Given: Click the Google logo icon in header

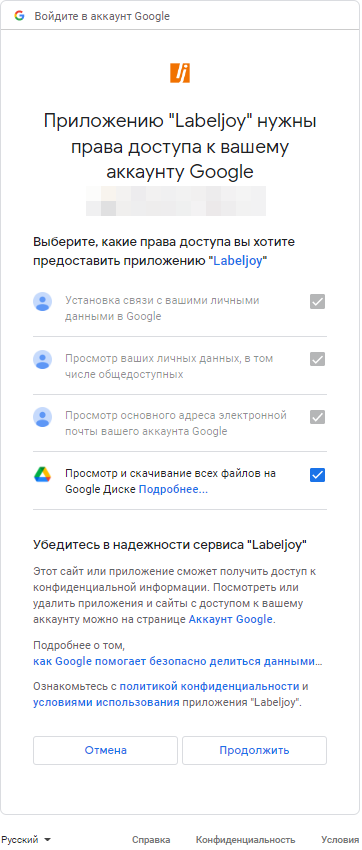Looking at the screenshot, I should point(20,16).
